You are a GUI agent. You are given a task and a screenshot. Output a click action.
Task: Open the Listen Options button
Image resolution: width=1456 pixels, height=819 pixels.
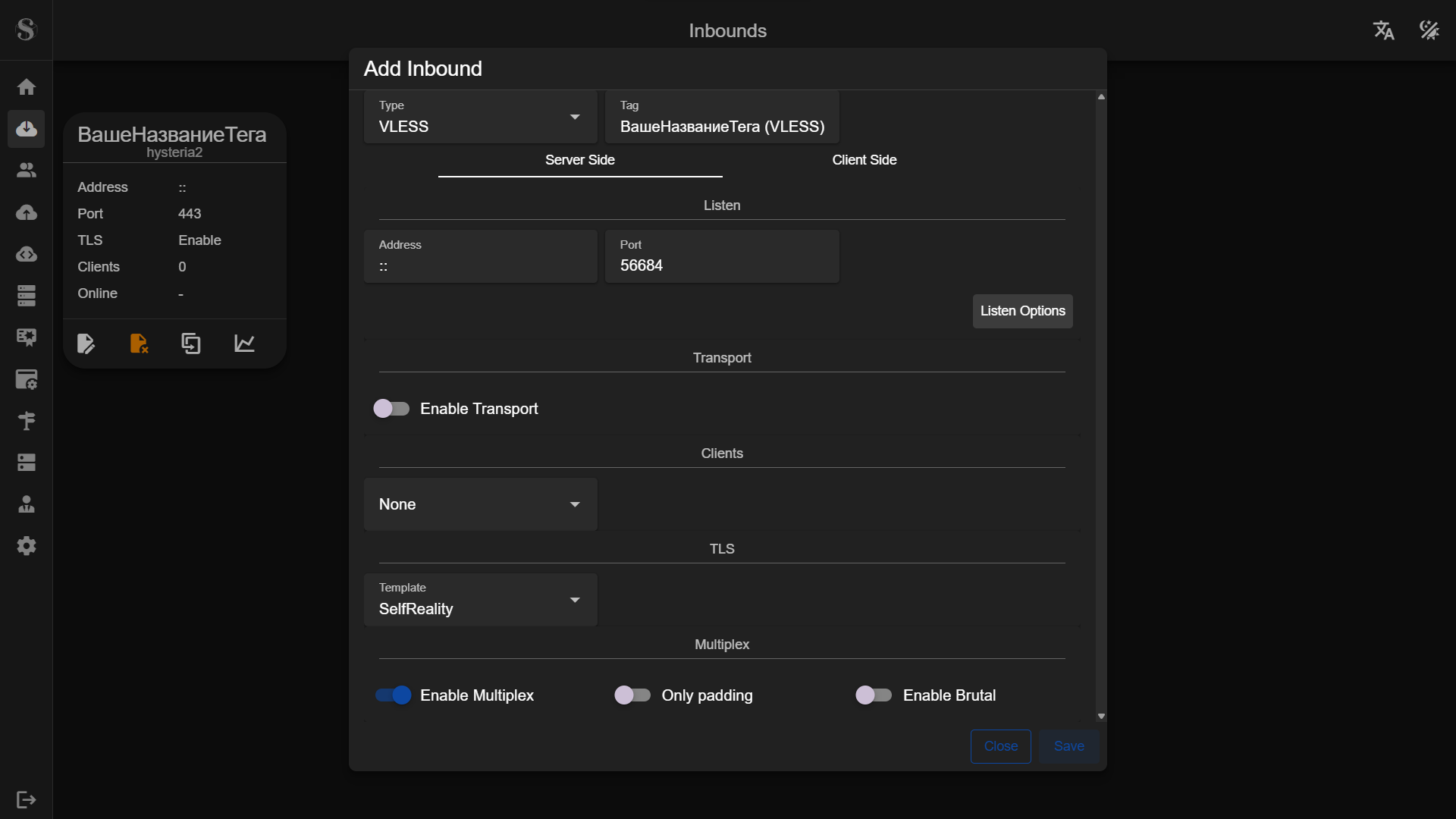pos(1022,311)
